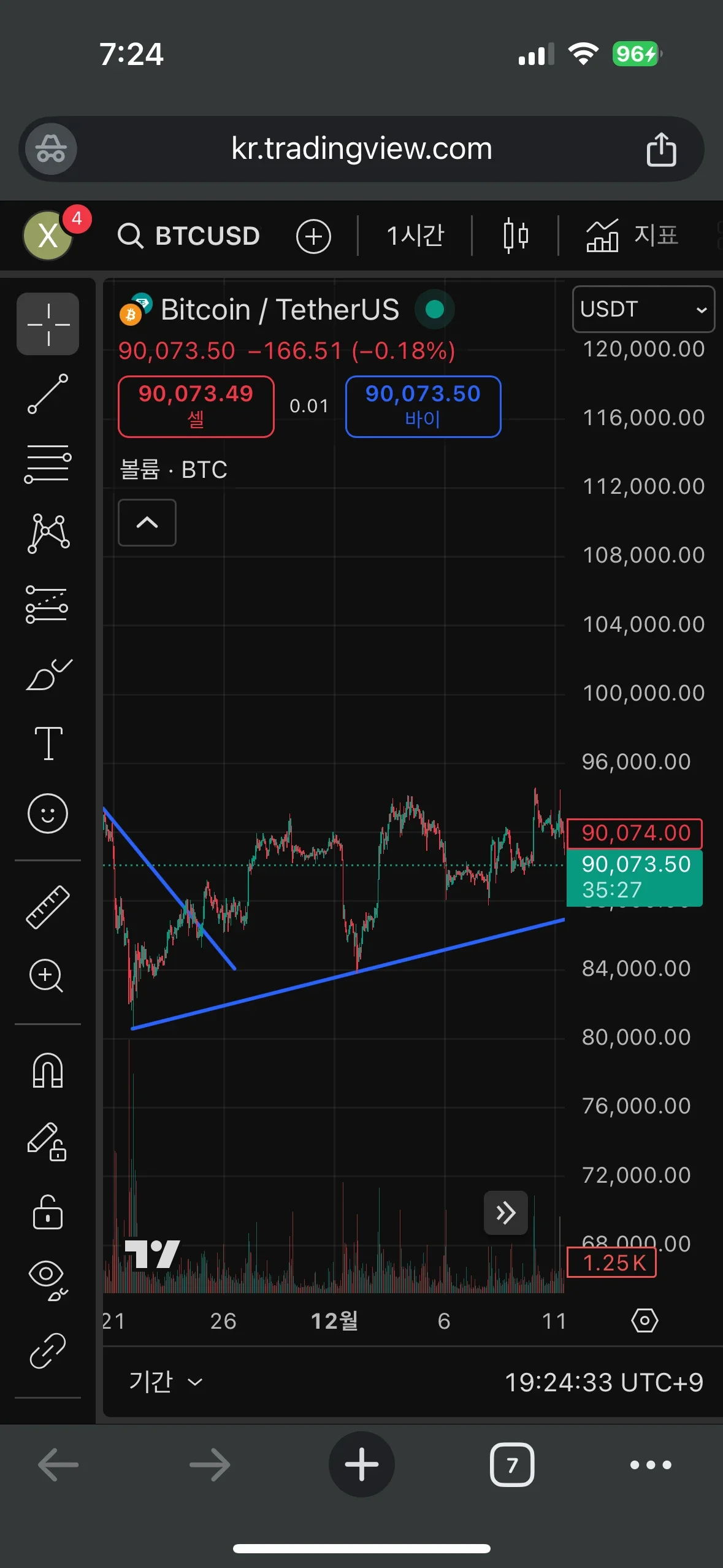Tap the red 셀 sell button
The width and height of the screenshot is (723, 1568).
coord(196,406)
